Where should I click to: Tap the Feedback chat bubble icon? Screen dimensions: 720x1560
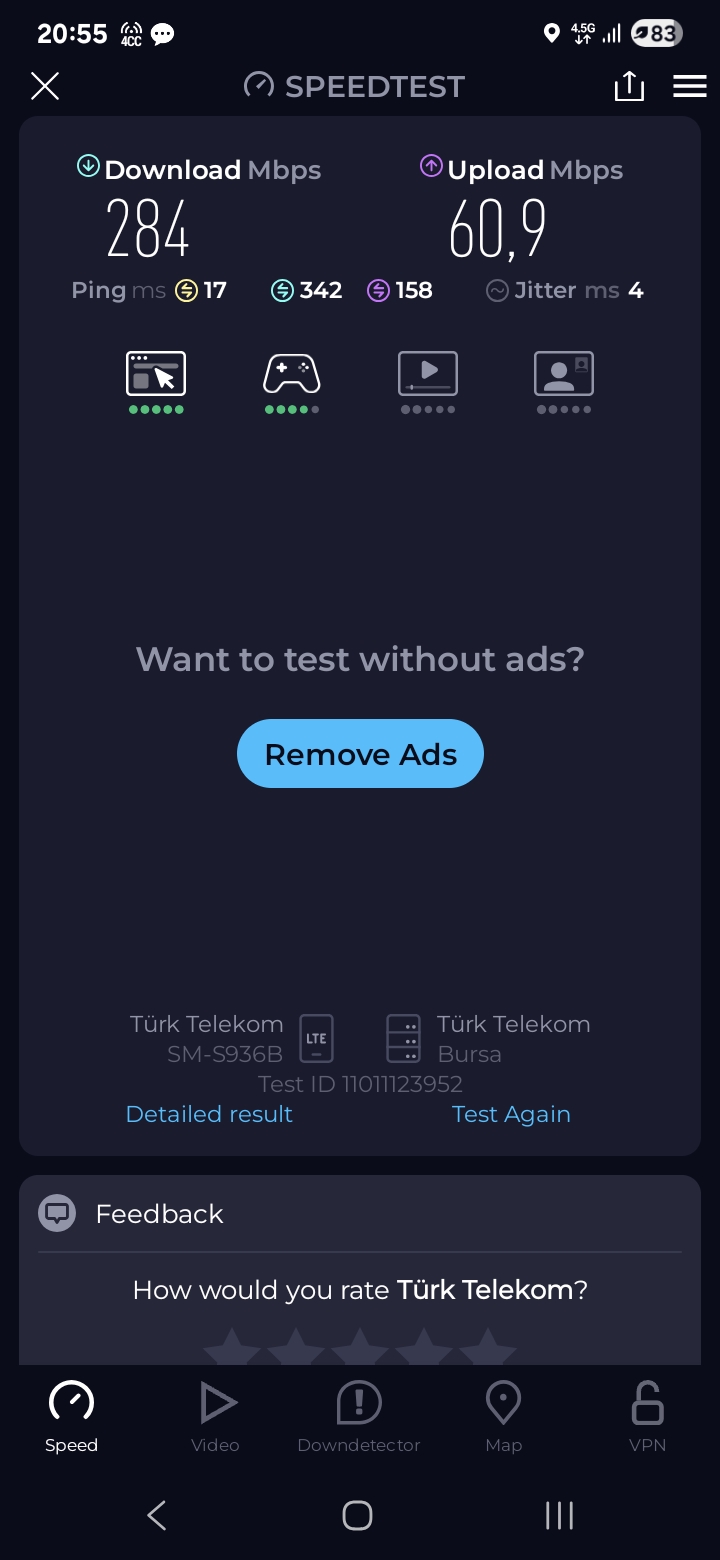click(57, 1213)
